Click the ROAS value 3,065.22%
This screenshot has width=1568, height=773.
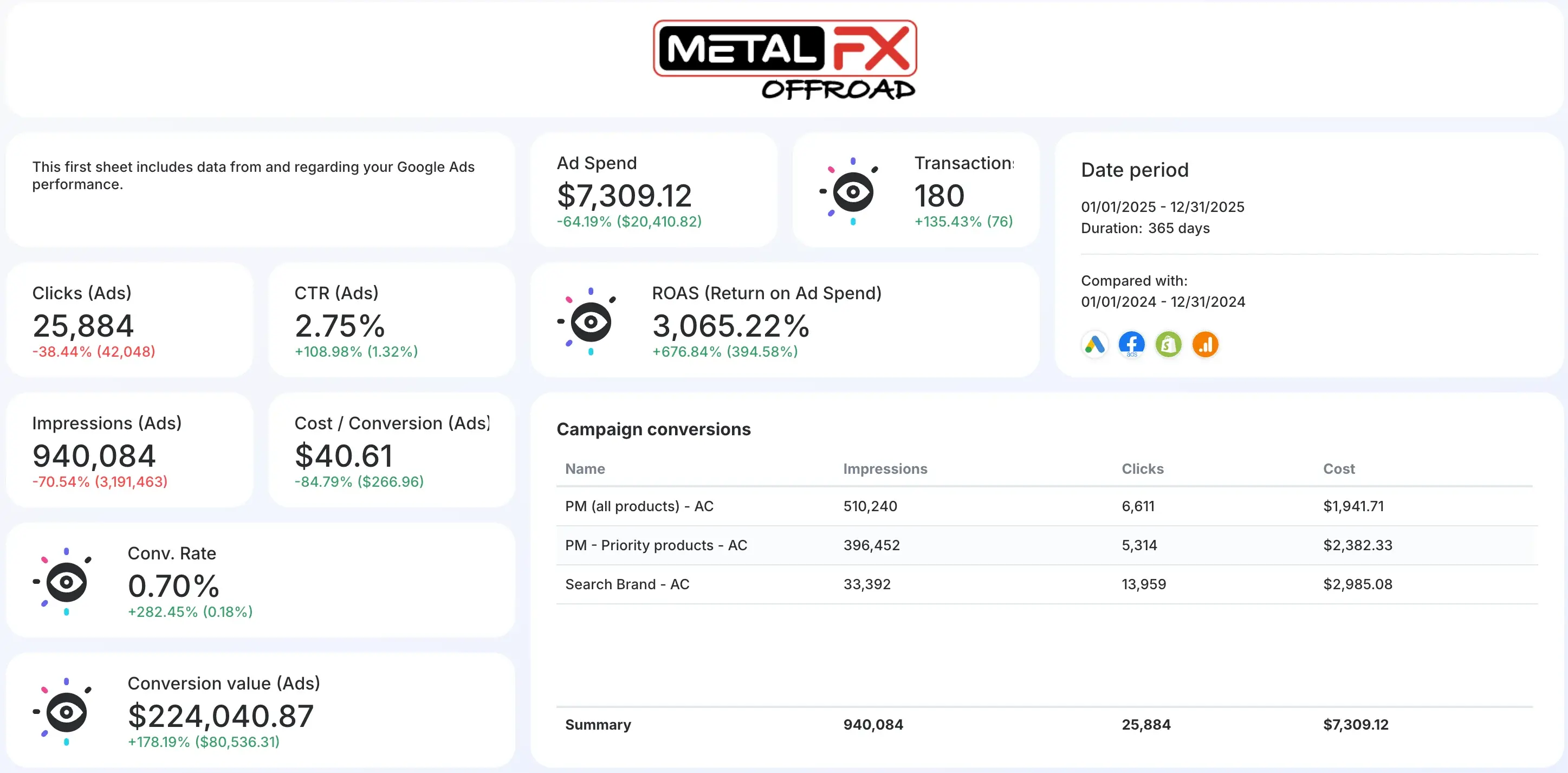(730, 326)
